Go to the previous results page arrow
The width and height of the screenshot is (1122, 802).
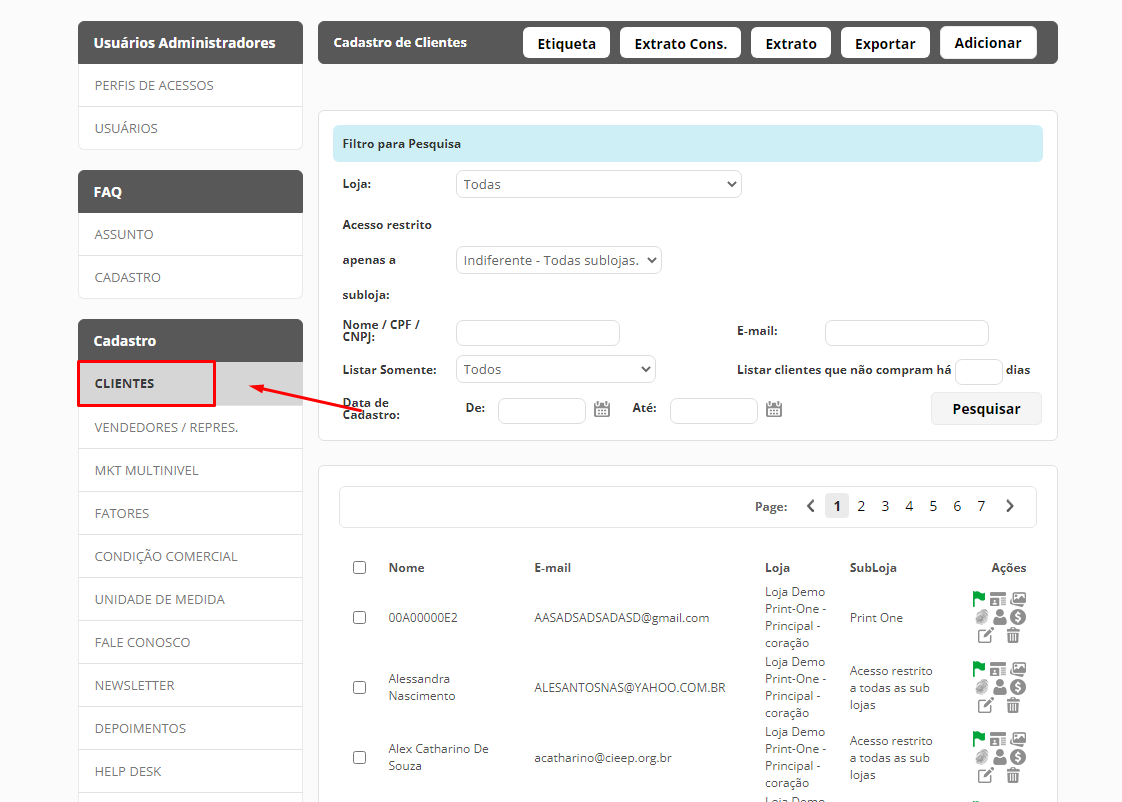tap(811, 506)
